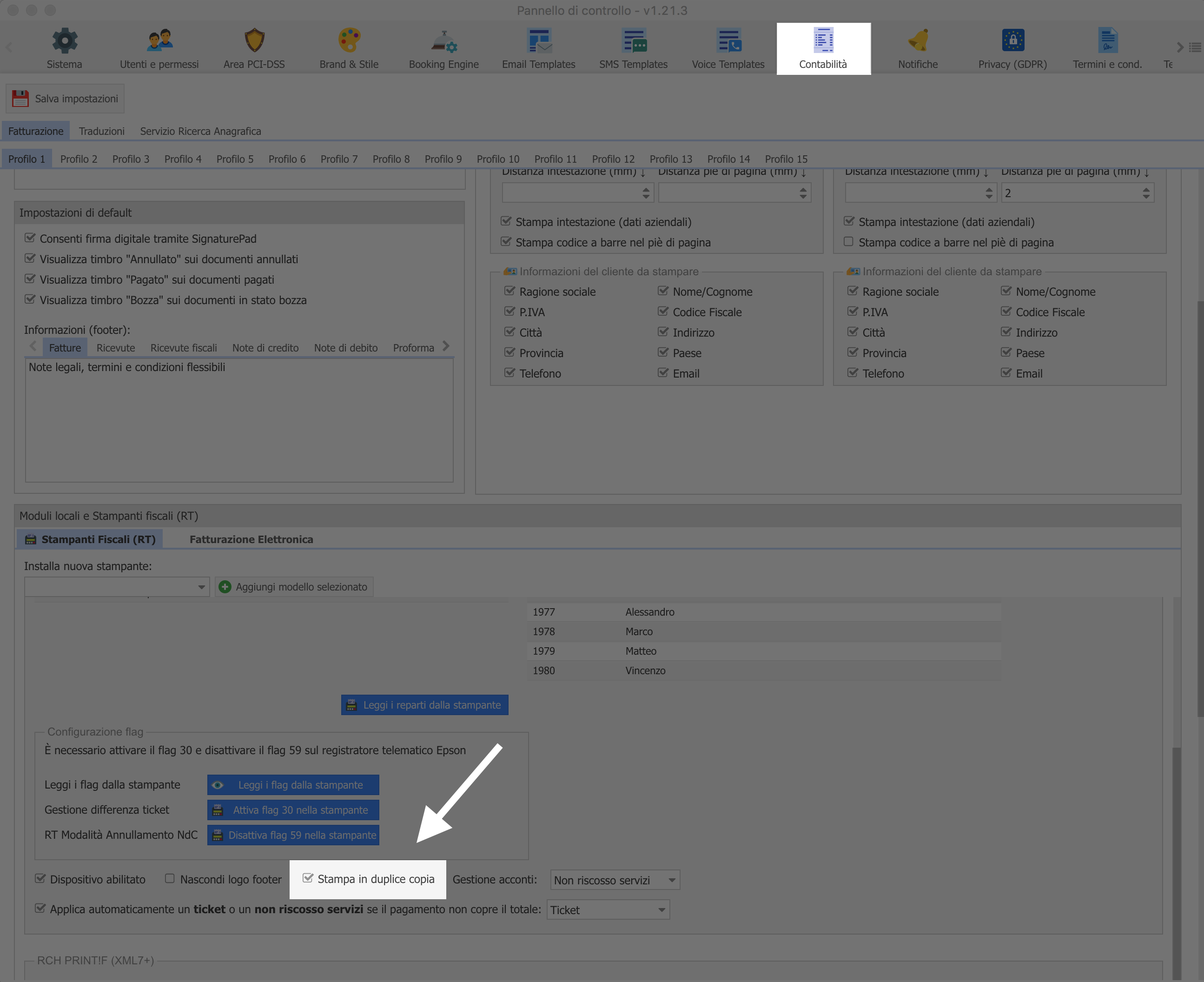This screenshot has height=982, width=1204.
Task: Open Notifiche bell icon
Action: (919, 41)
